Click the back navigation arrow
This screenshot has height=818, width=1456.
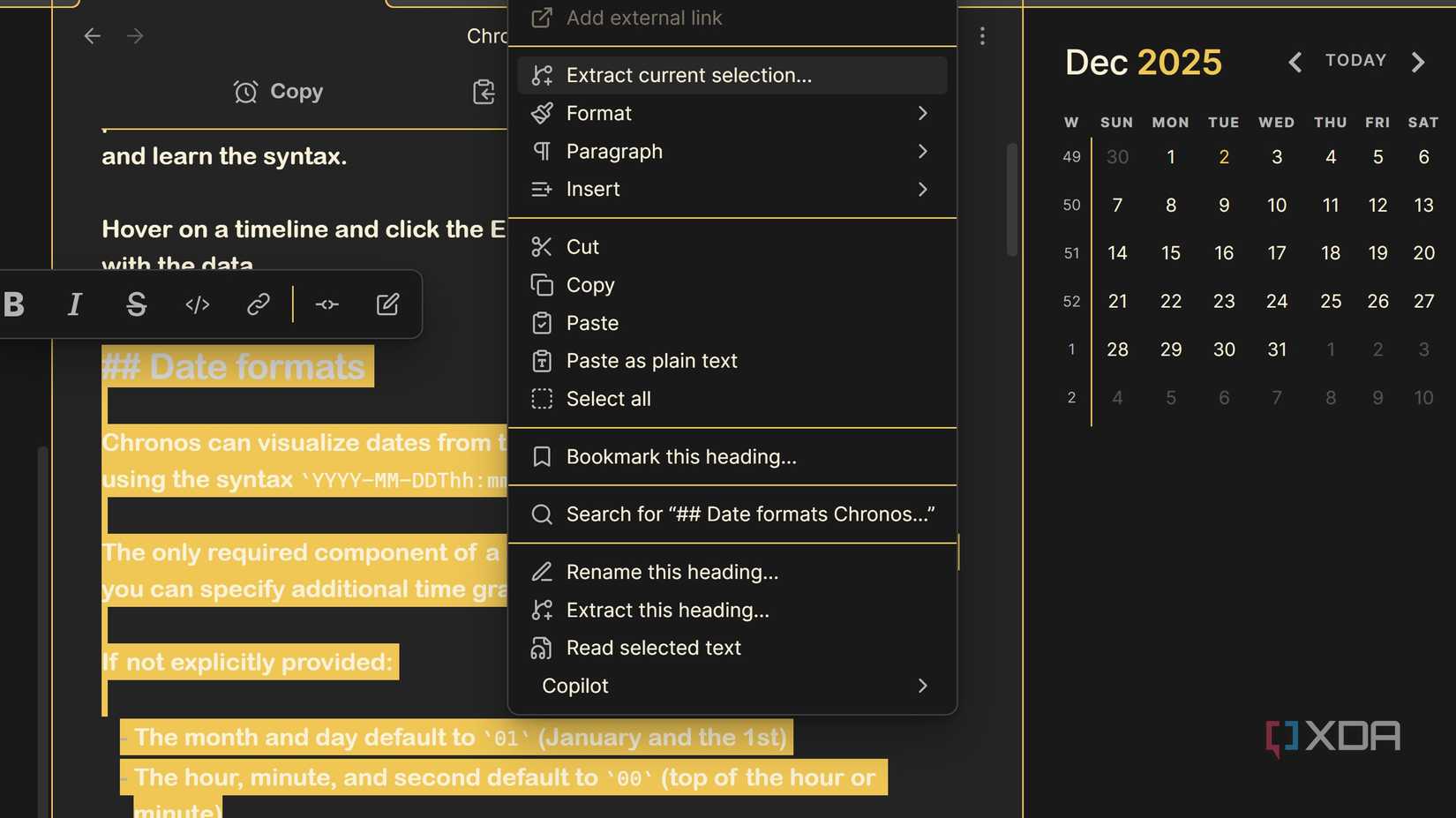pyautogui.click(x=92, y=35)
